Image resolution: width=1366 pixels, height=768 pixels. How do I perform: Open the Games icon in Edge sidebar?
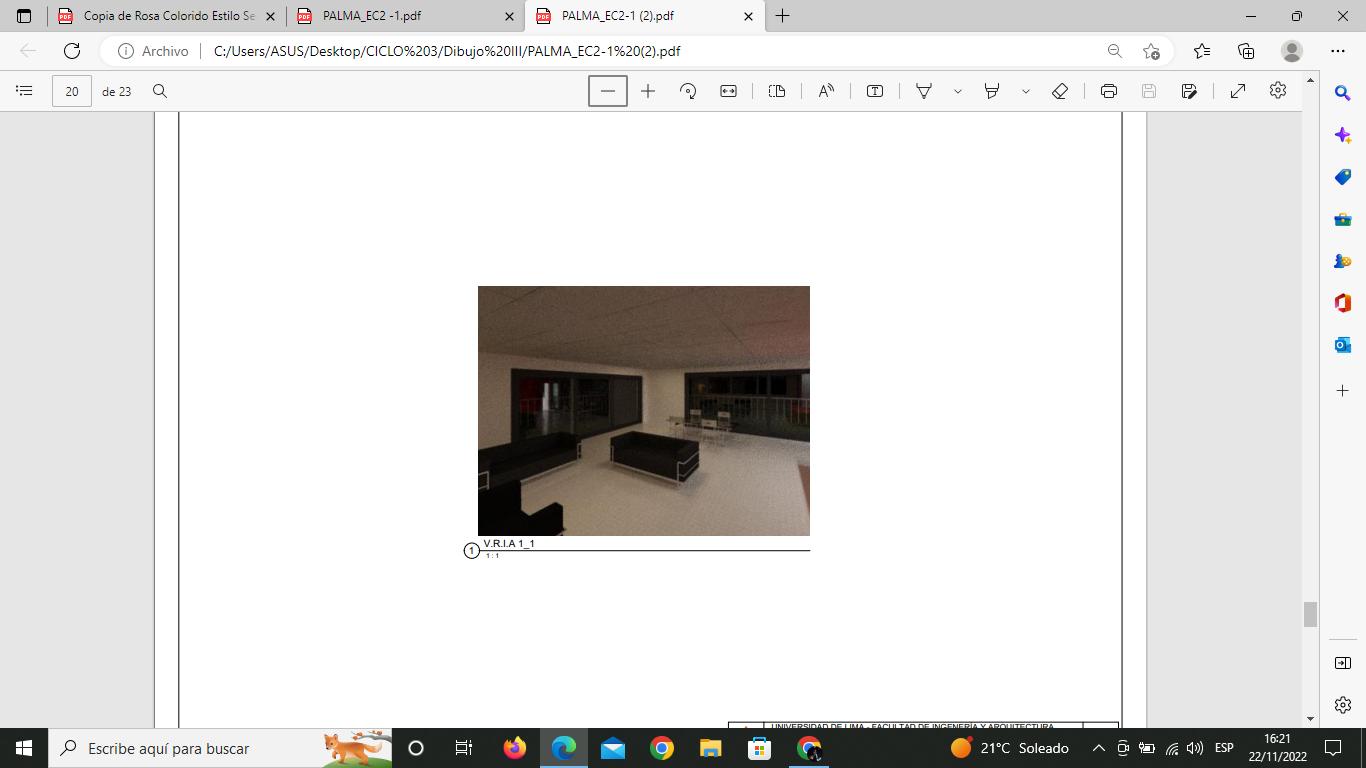[x=1343, y=261]
